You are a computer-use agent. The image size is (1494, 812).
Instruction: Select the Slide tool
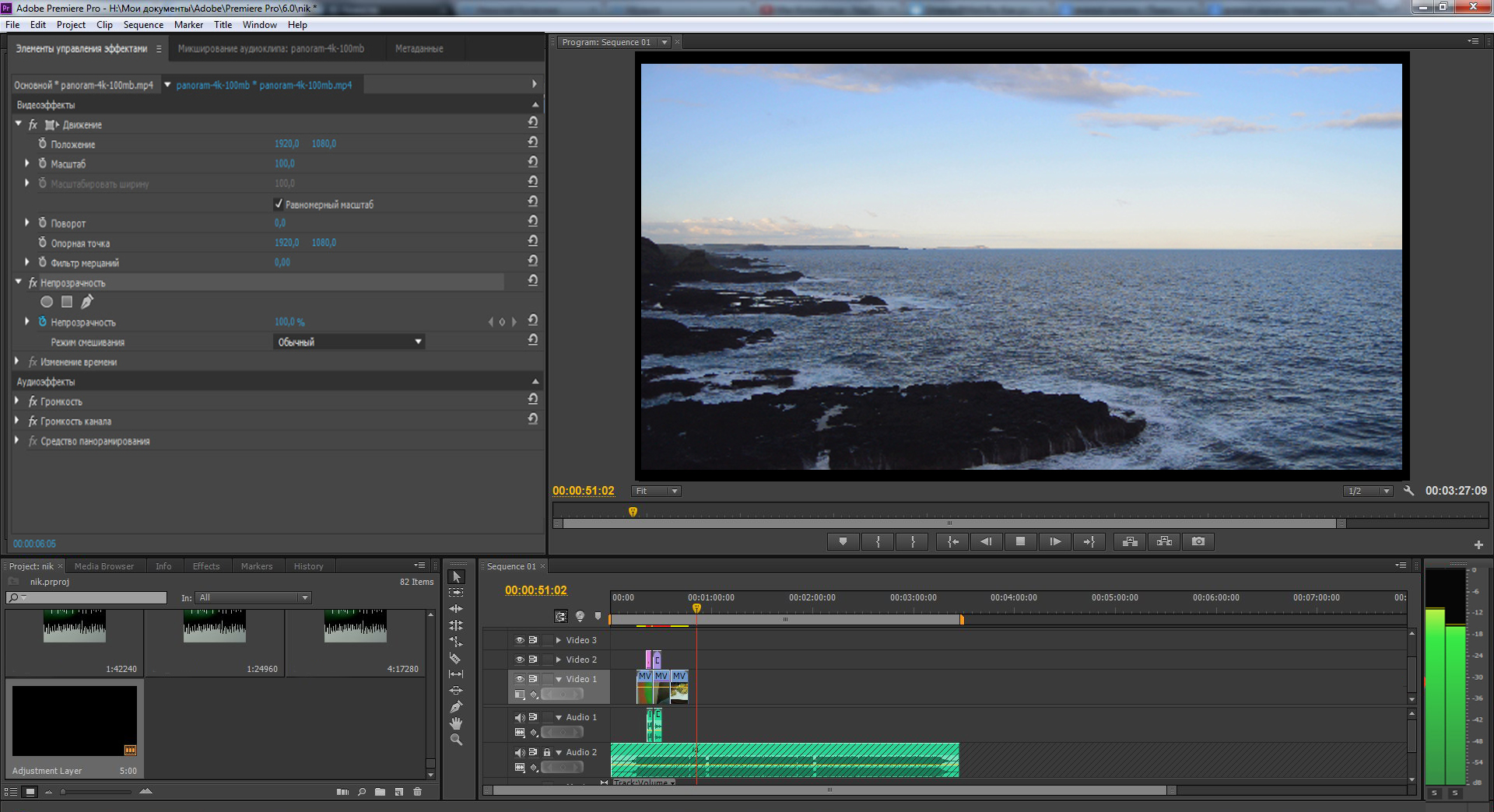pos(457,691)
